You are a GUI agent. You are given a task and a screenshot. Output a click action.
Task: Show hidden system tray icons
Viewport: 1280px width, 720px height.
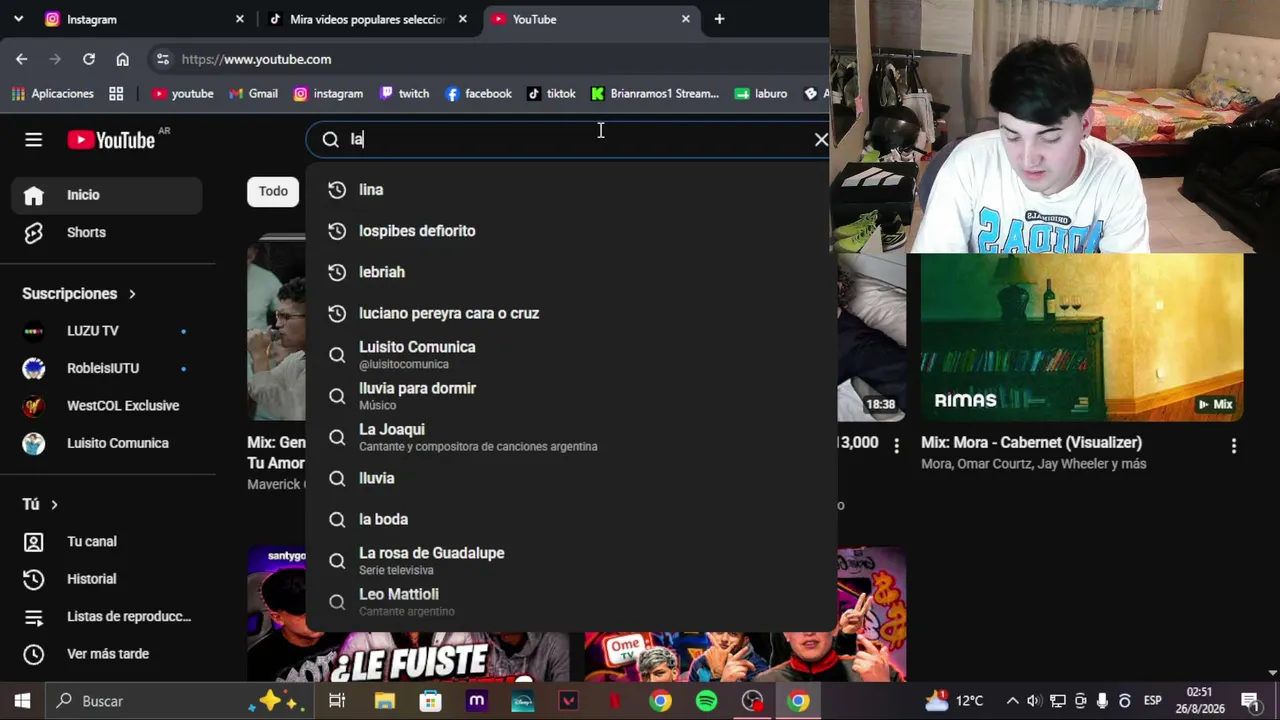(1012, 701)
